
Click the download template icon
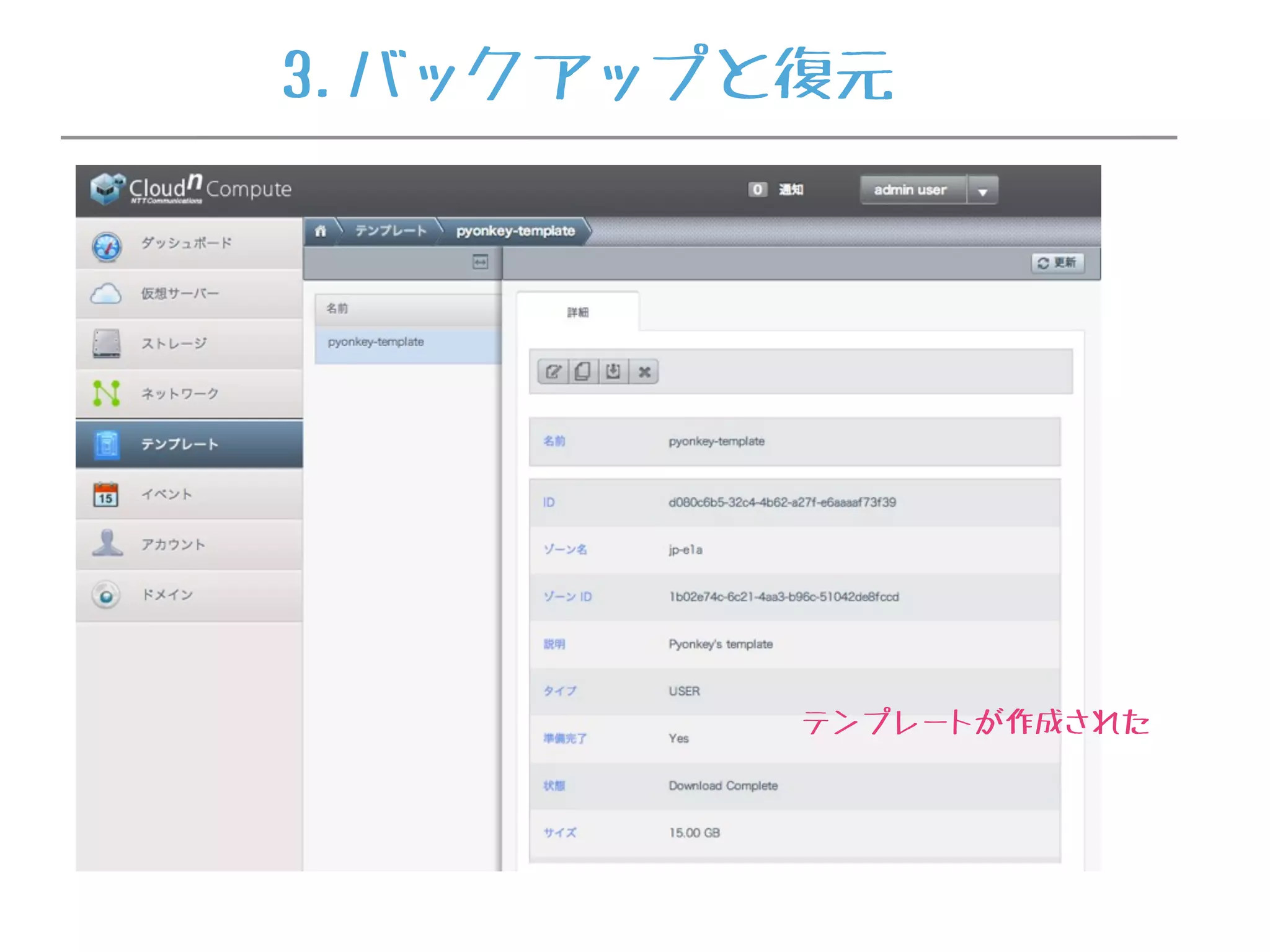click(613, 372)
